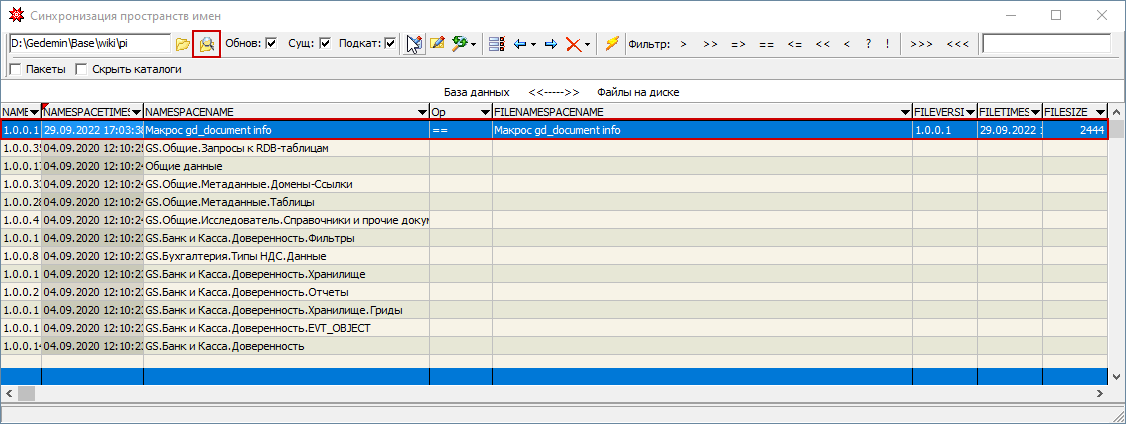Click the blue right arrow icon
Screen dimensions: 1126x424
(549, 44)
